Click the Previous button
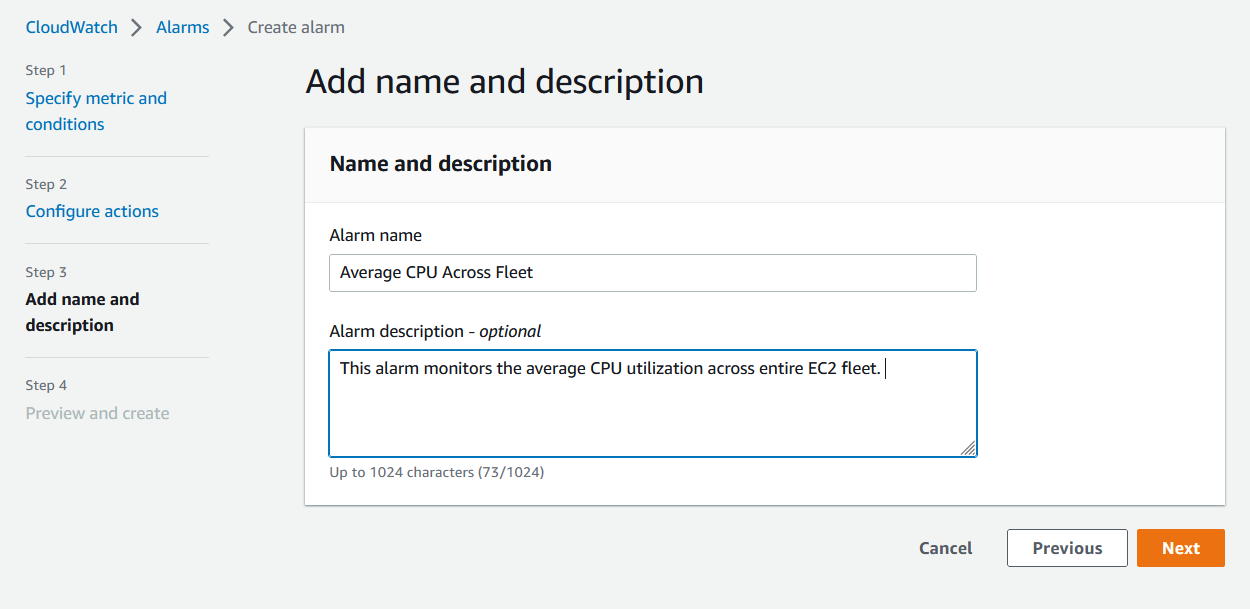The image size is (1250, 609). (1067, 548)
